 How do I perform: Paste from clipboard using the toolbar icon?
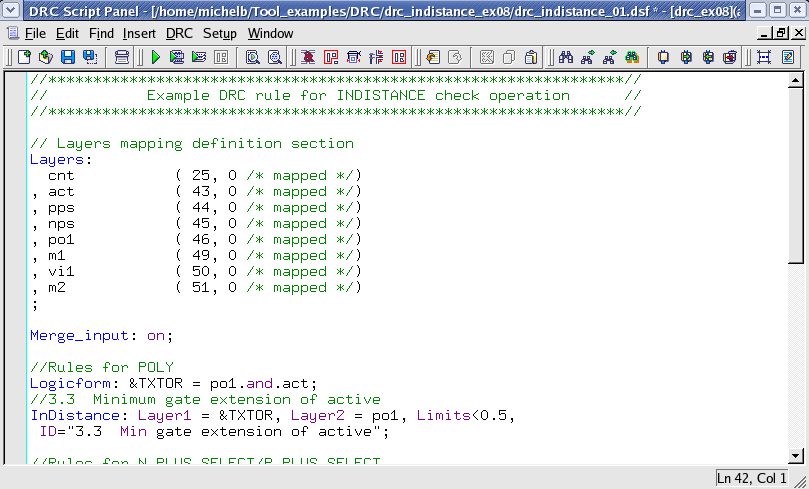tap(530, 57)
